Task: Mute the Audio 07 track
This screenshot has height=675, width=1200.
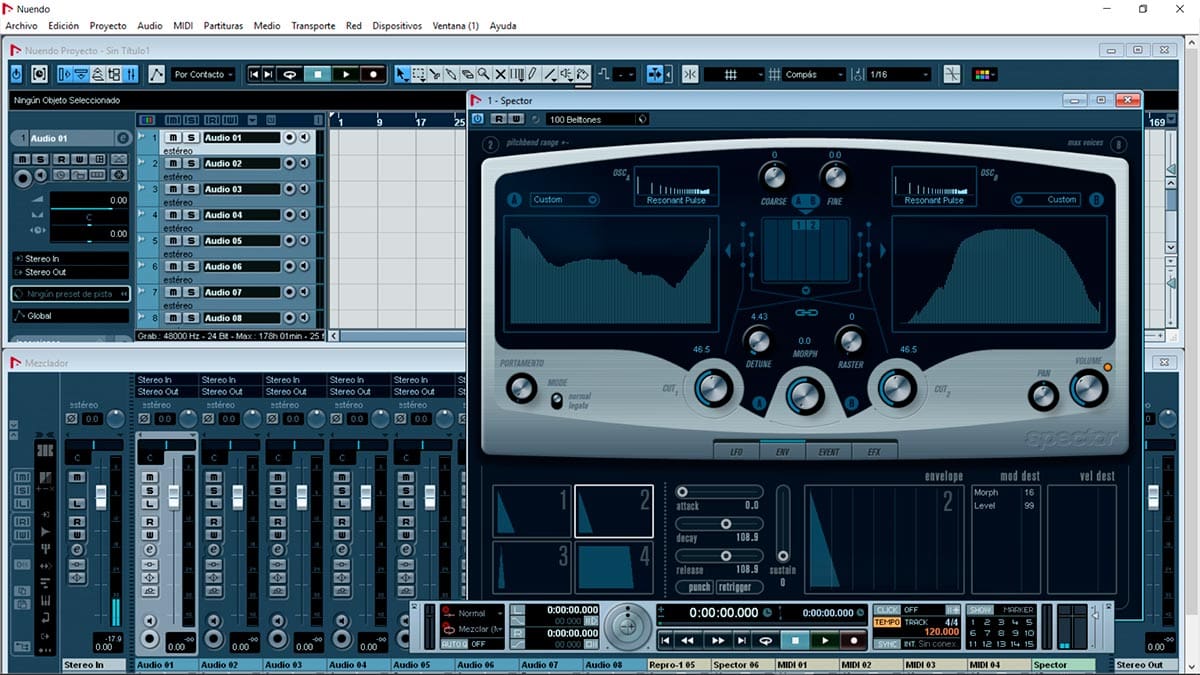Action: (x=173, y=293)
